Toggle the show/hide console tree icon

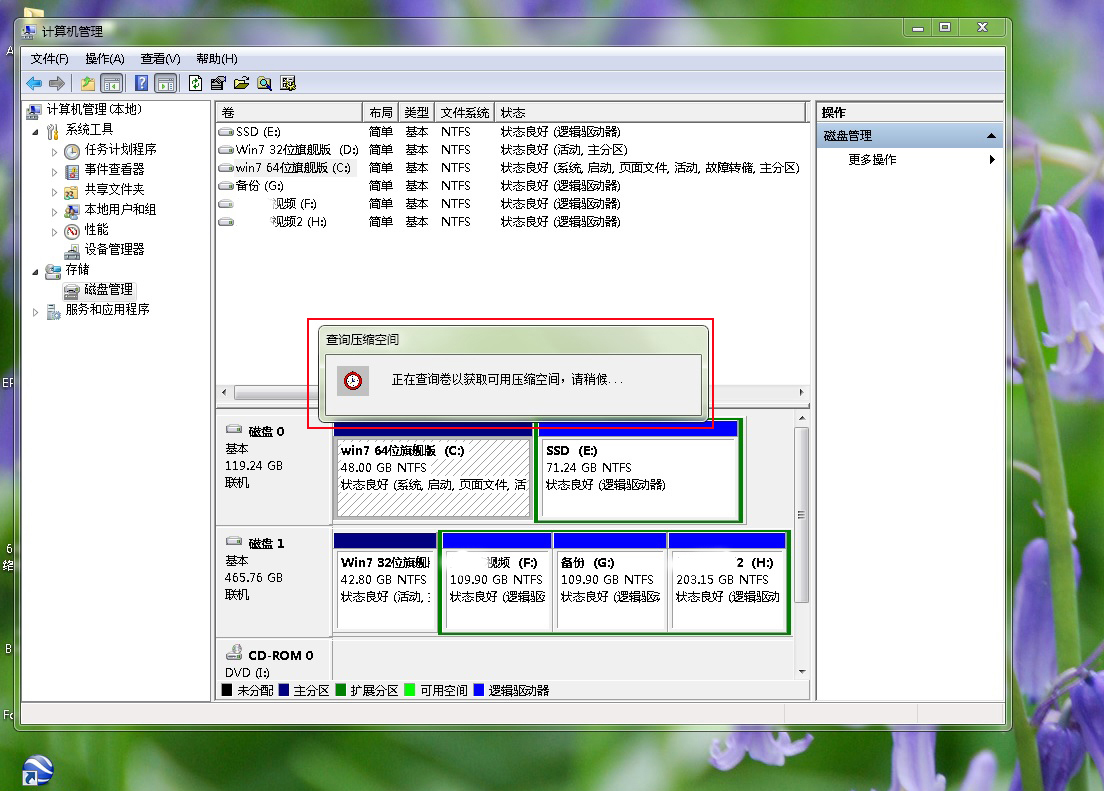[113, 83]
